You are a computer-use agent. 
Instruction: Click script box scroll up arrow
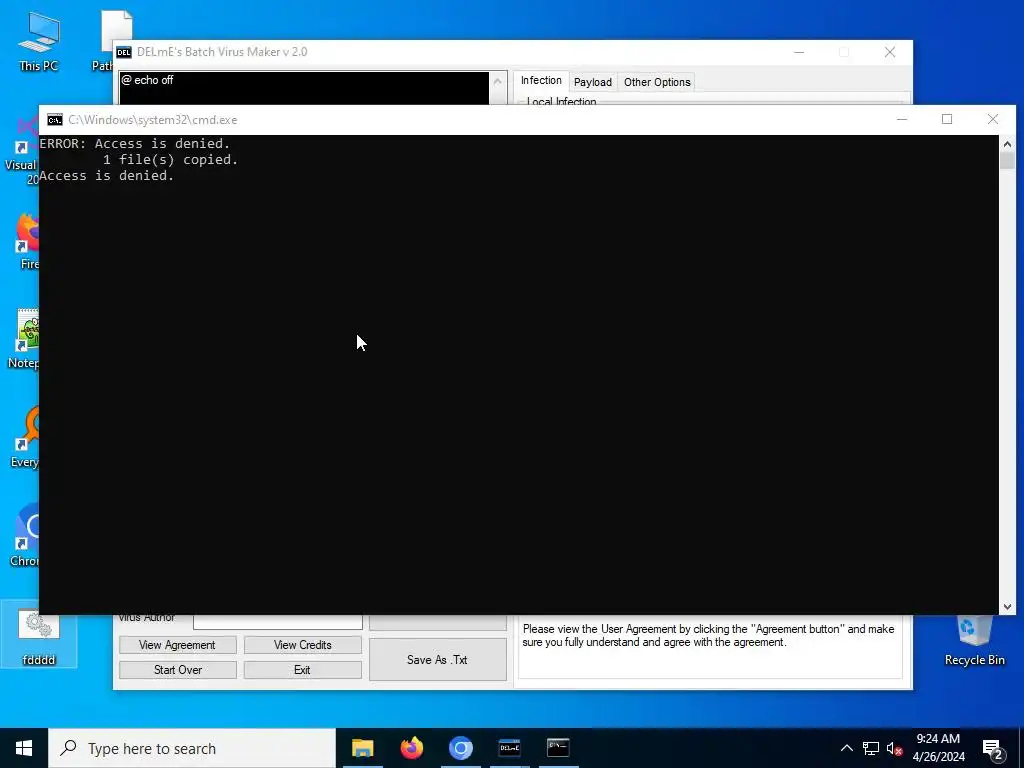tap(498, 82)
